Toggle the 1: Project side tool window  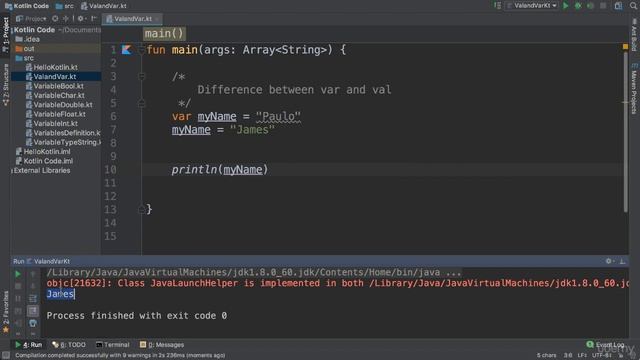point(5,34)
